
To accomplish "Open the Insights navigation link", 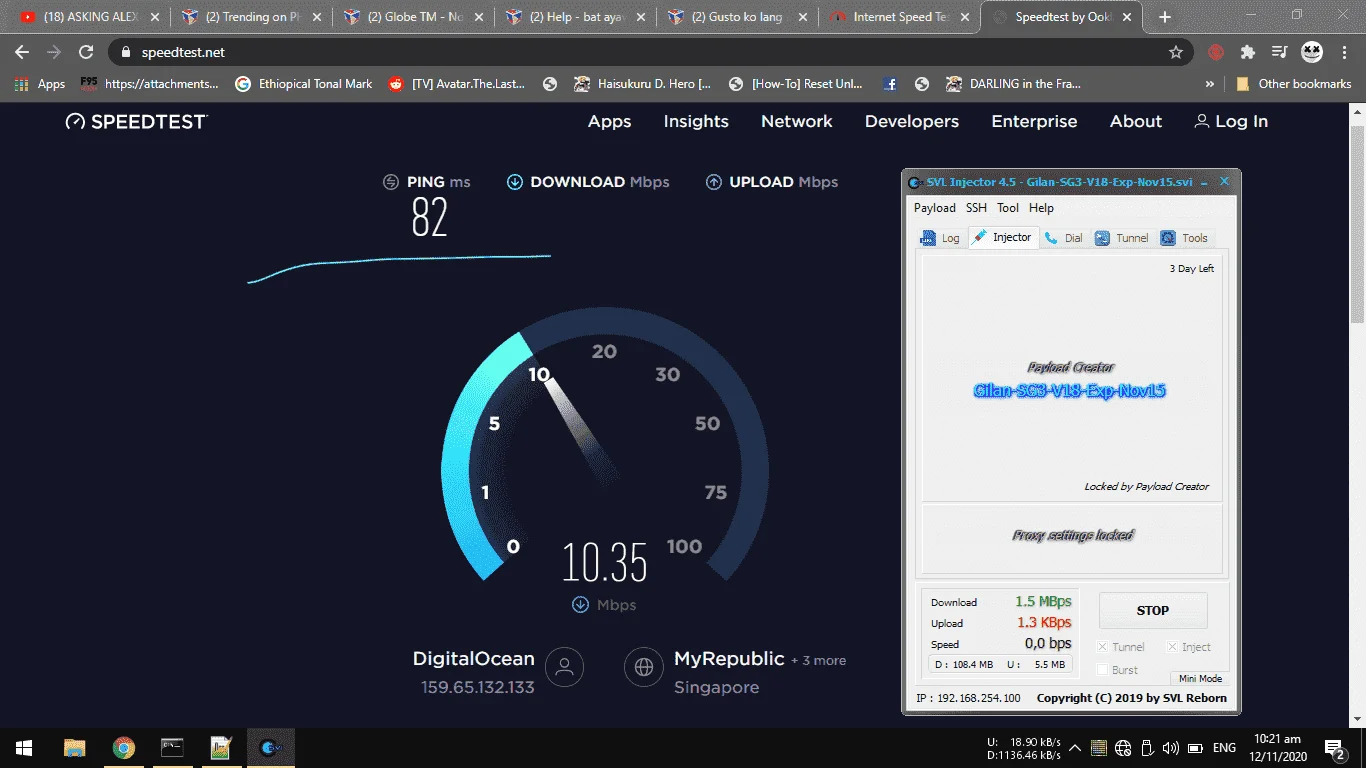I will pyautogui.click(x=696, y=121).
